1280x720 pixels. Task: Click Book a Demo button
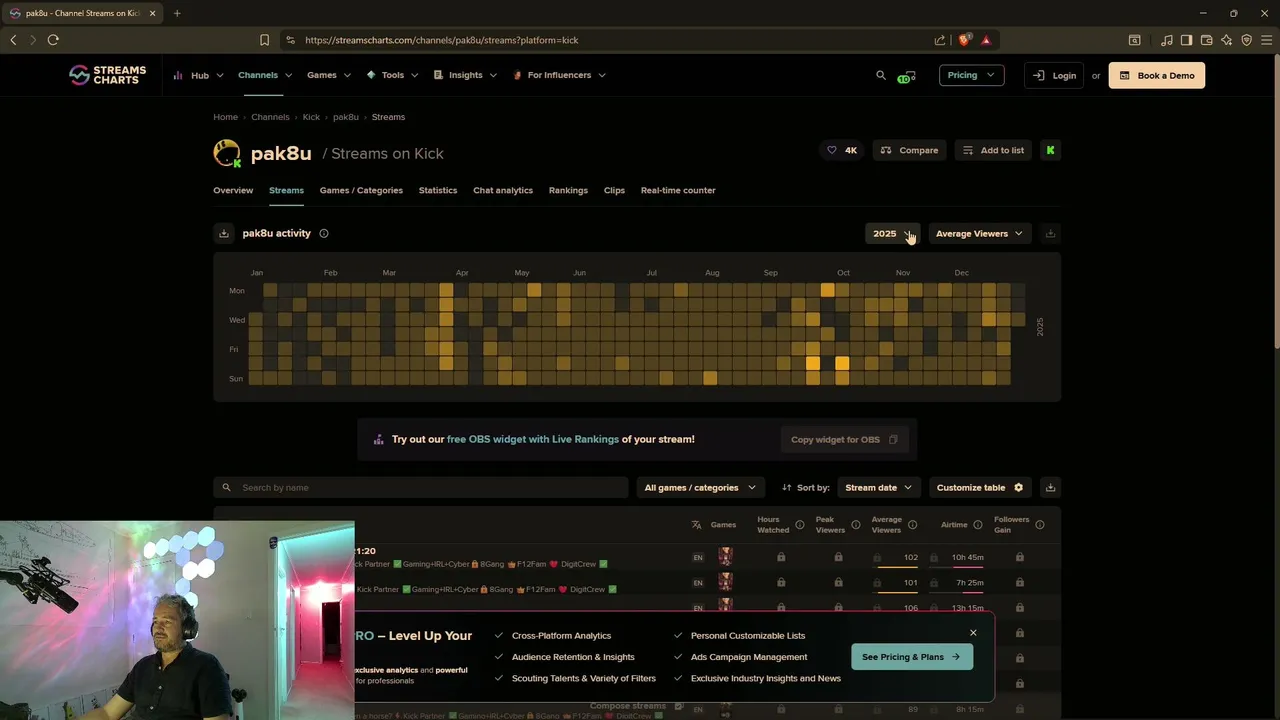point(1157,75)
